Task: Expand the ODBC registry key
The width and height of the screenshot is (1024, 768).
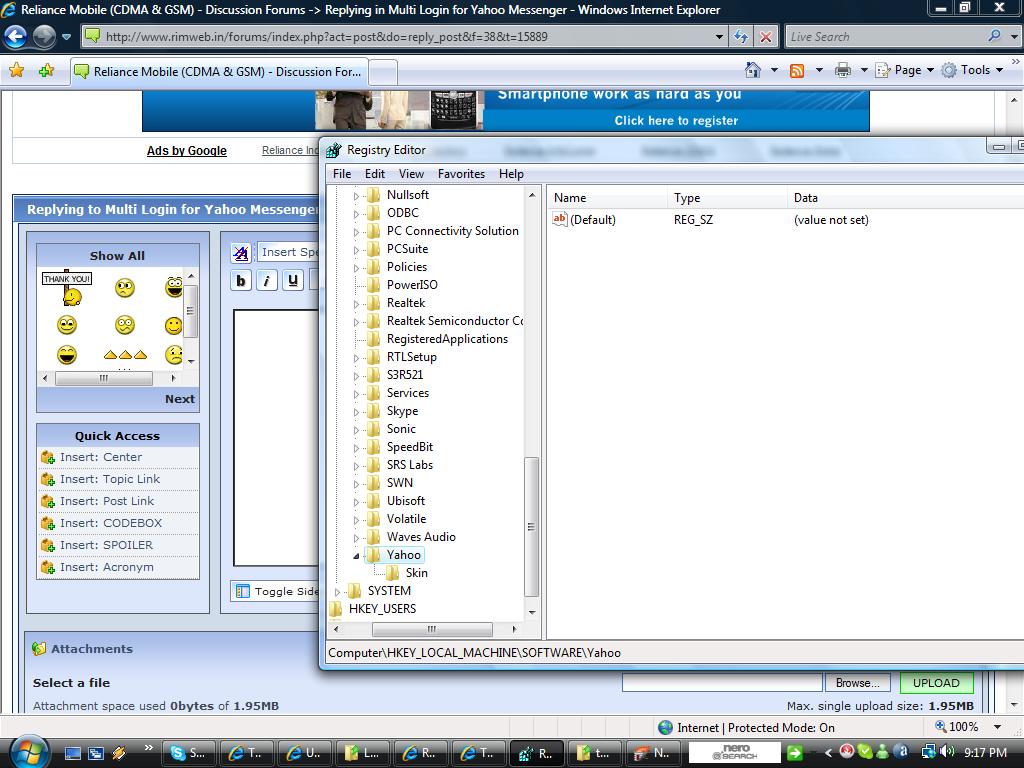Action: [x=356, y=214]
